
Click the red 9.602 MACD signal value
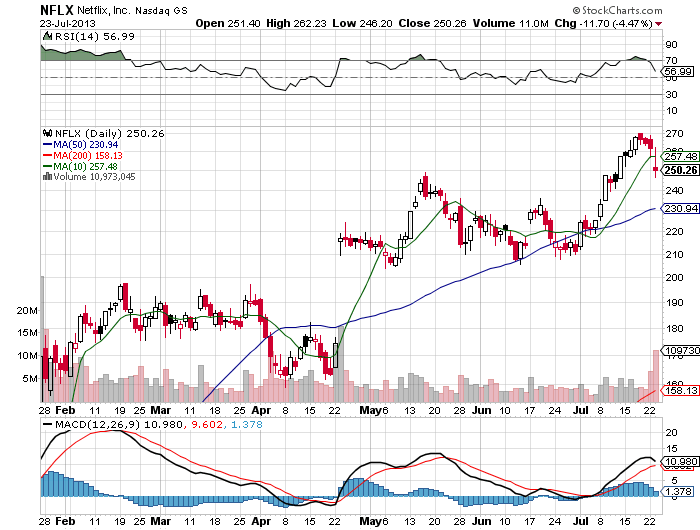[x=207, y=425]
